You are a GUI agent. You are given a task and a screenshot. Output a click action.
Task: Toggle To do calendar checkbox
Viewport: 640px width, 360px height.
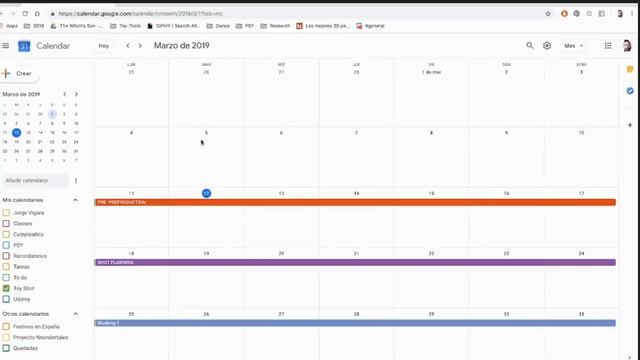coord(6,278)
